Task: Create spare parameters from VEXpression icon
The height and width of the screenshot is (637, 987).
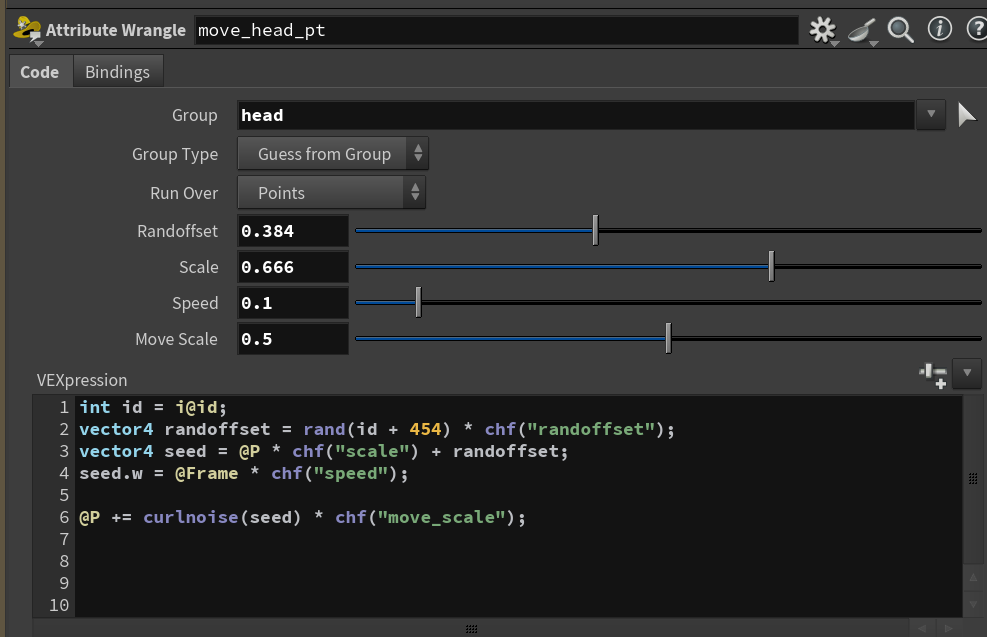Action: point(933,375)
